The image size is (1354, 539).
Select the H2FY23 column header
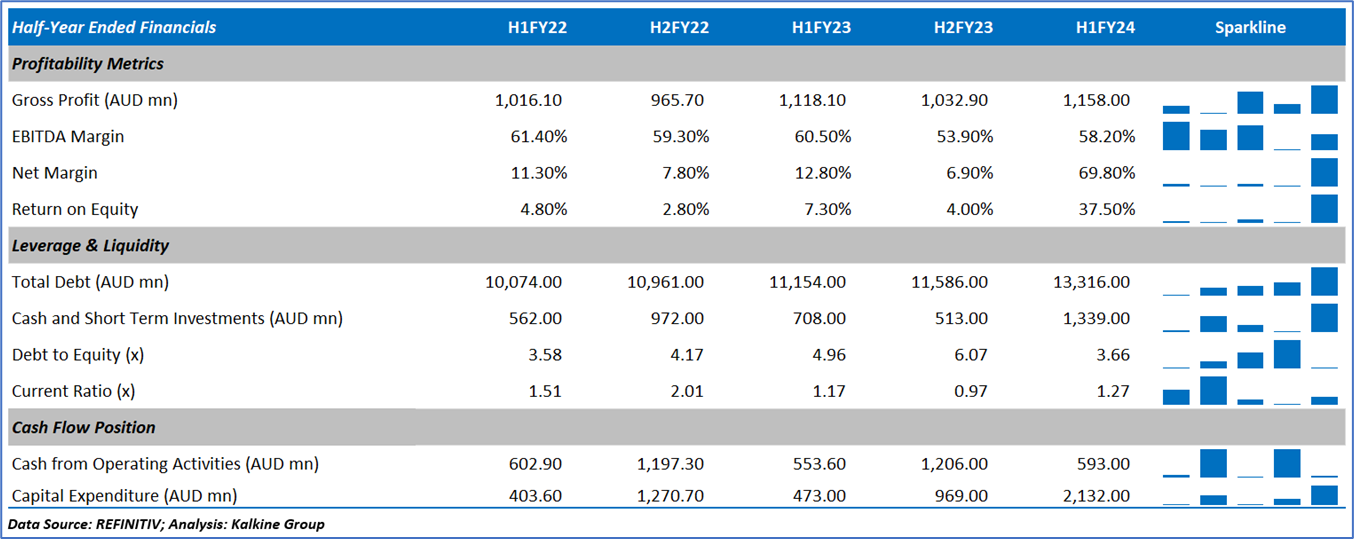point(963,27)
